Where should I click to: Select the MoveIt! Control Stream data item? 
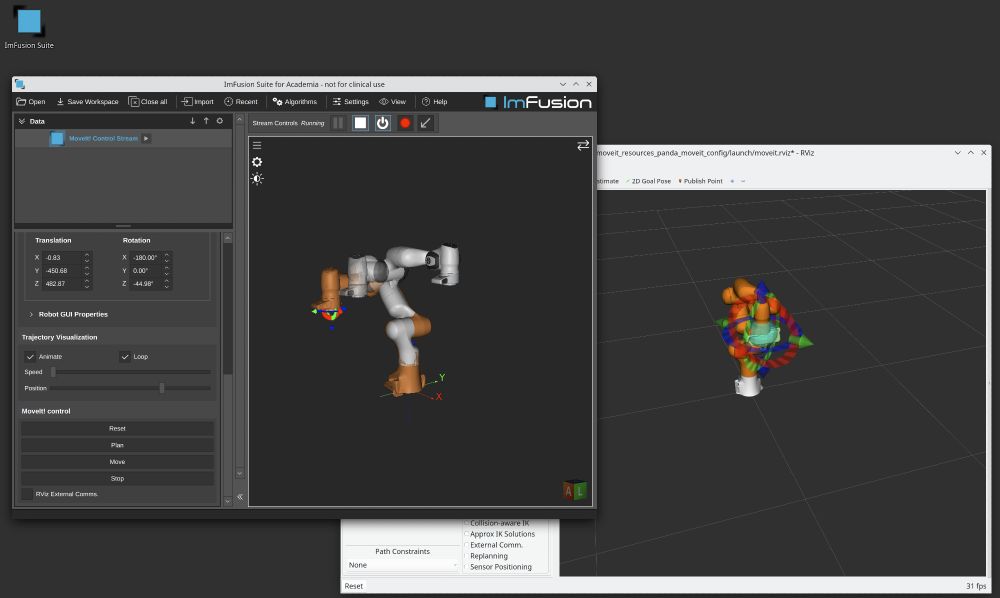pos(103,138)
